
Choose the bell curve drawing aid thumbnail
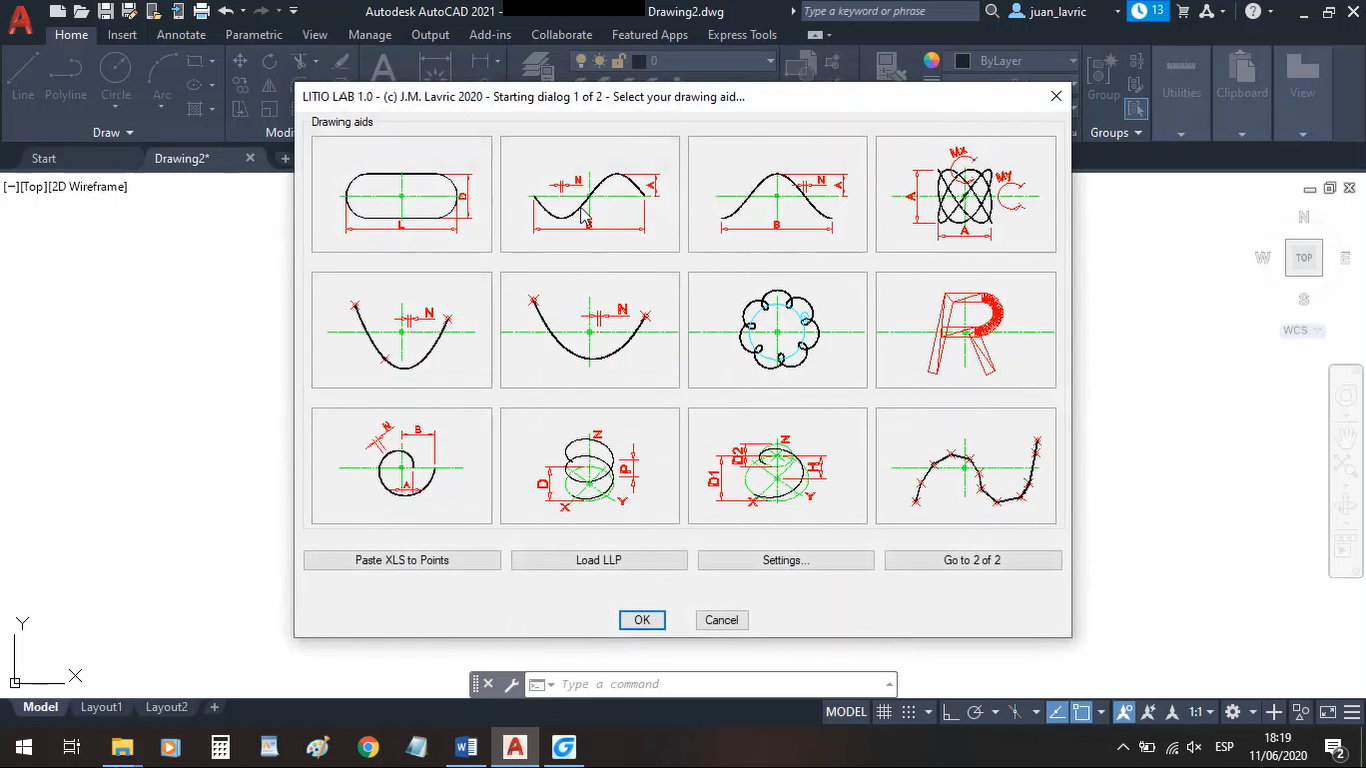(778, 194)
